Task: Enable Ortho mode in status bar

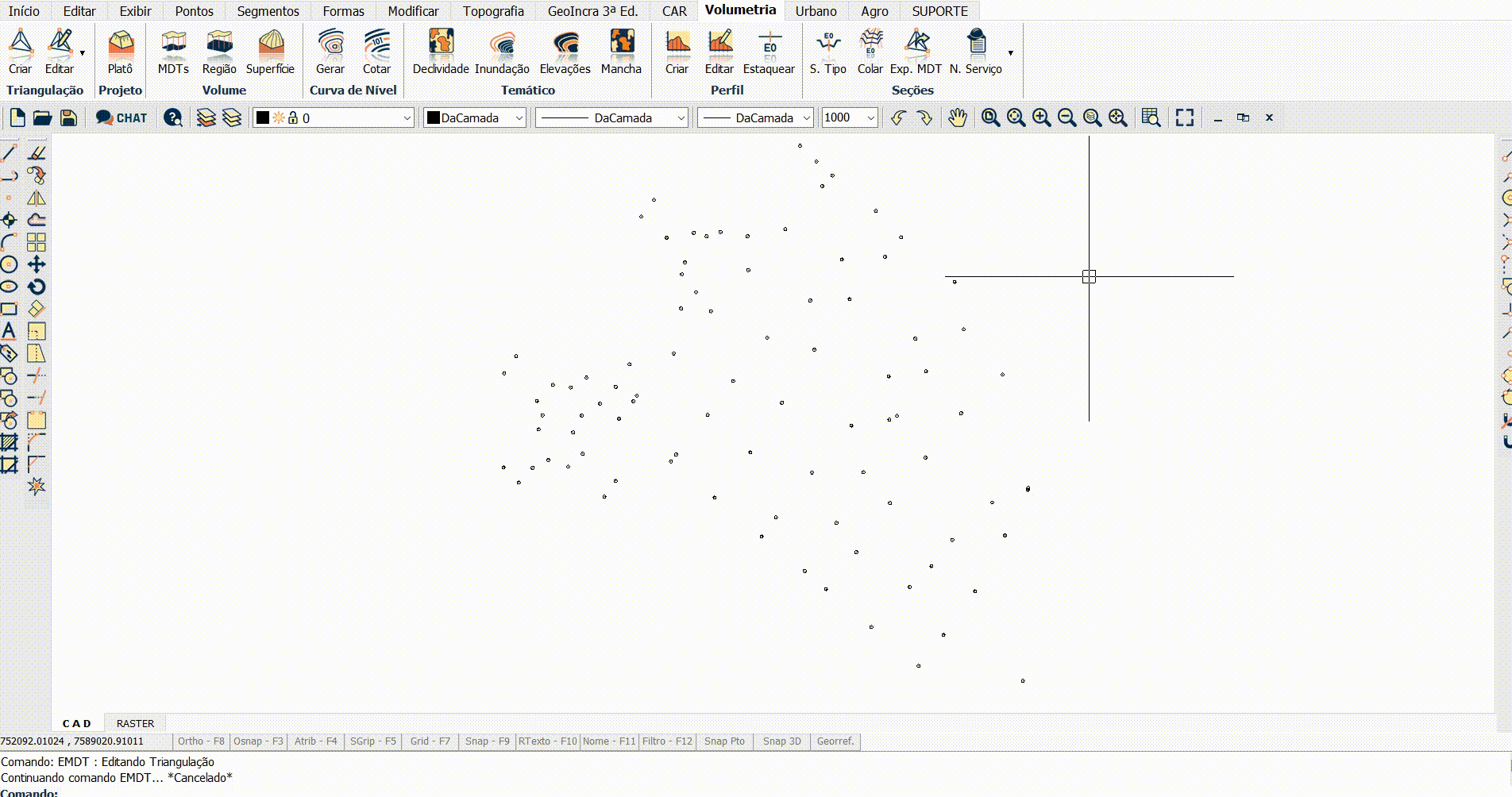Action: click(200, 741)
